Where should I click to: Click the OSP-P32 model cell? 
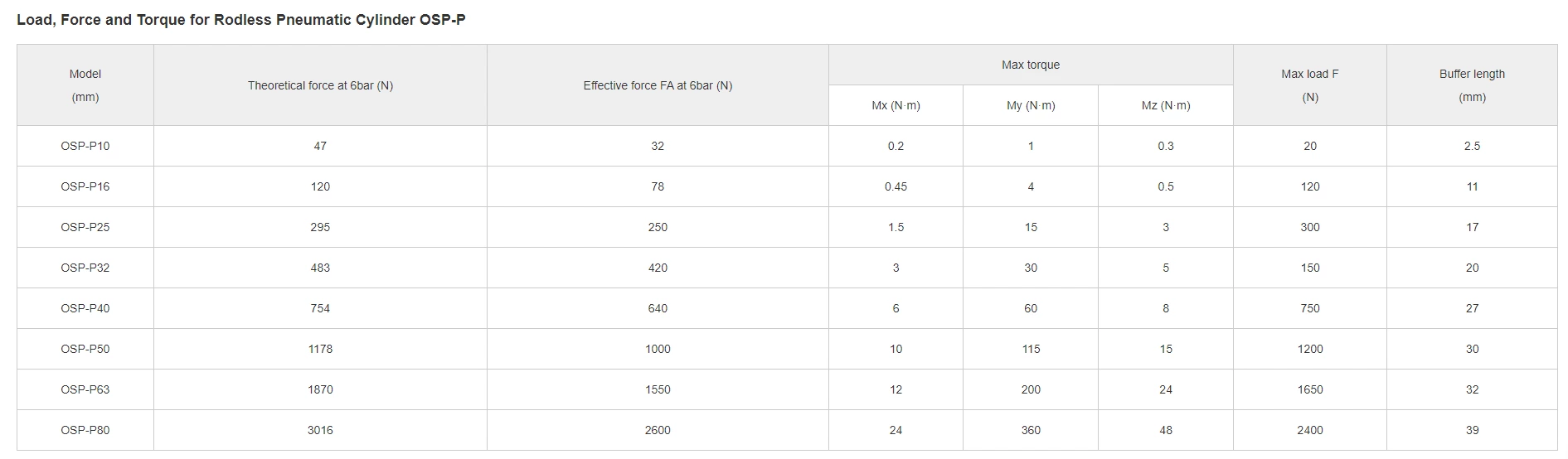point(85,268)
